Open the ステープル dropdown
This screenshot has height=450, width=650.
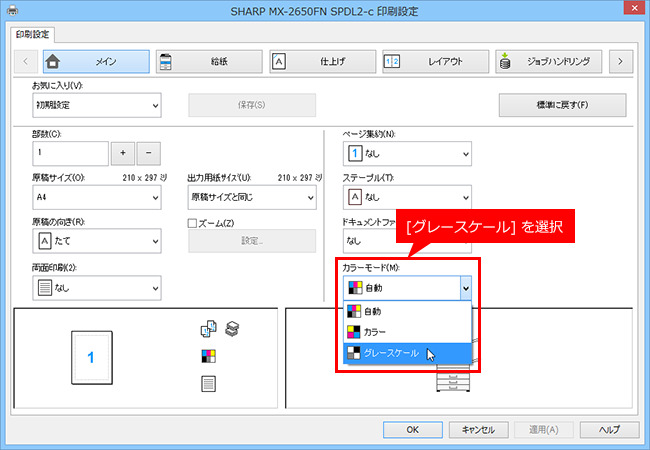coord(407,197)
